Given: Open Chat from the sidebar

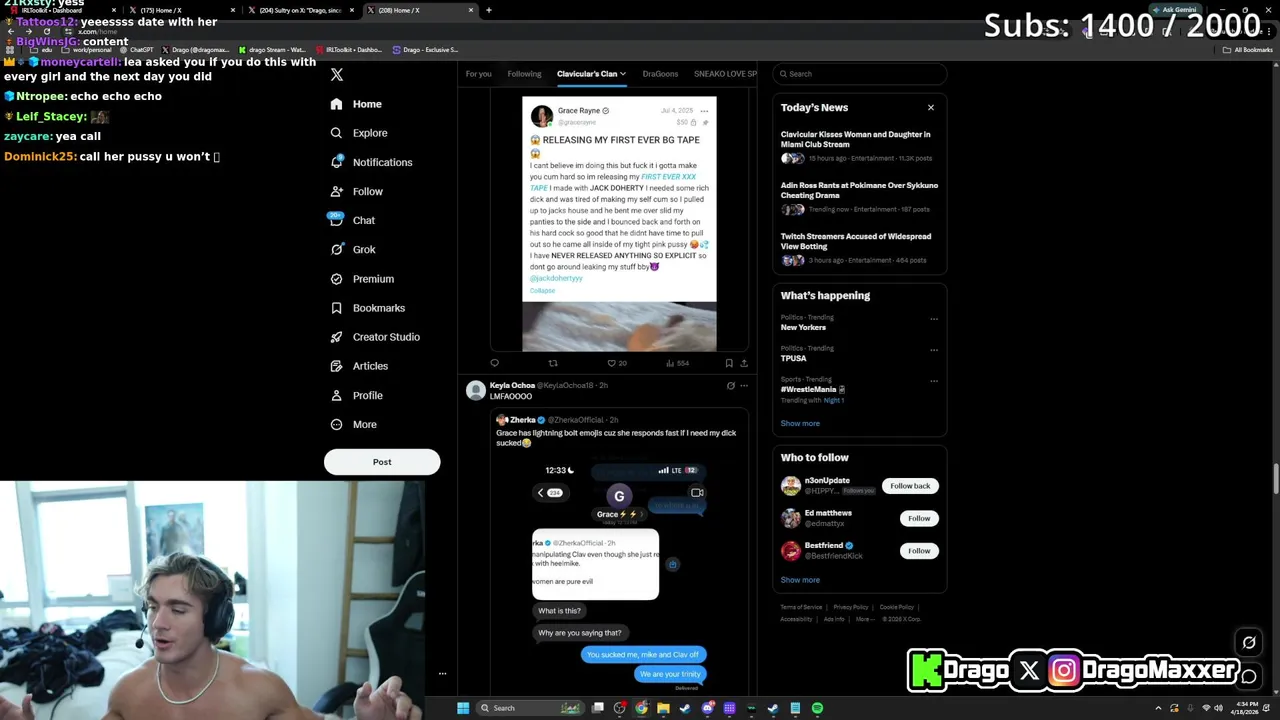Looking at the screenshot, I should 352,220.
